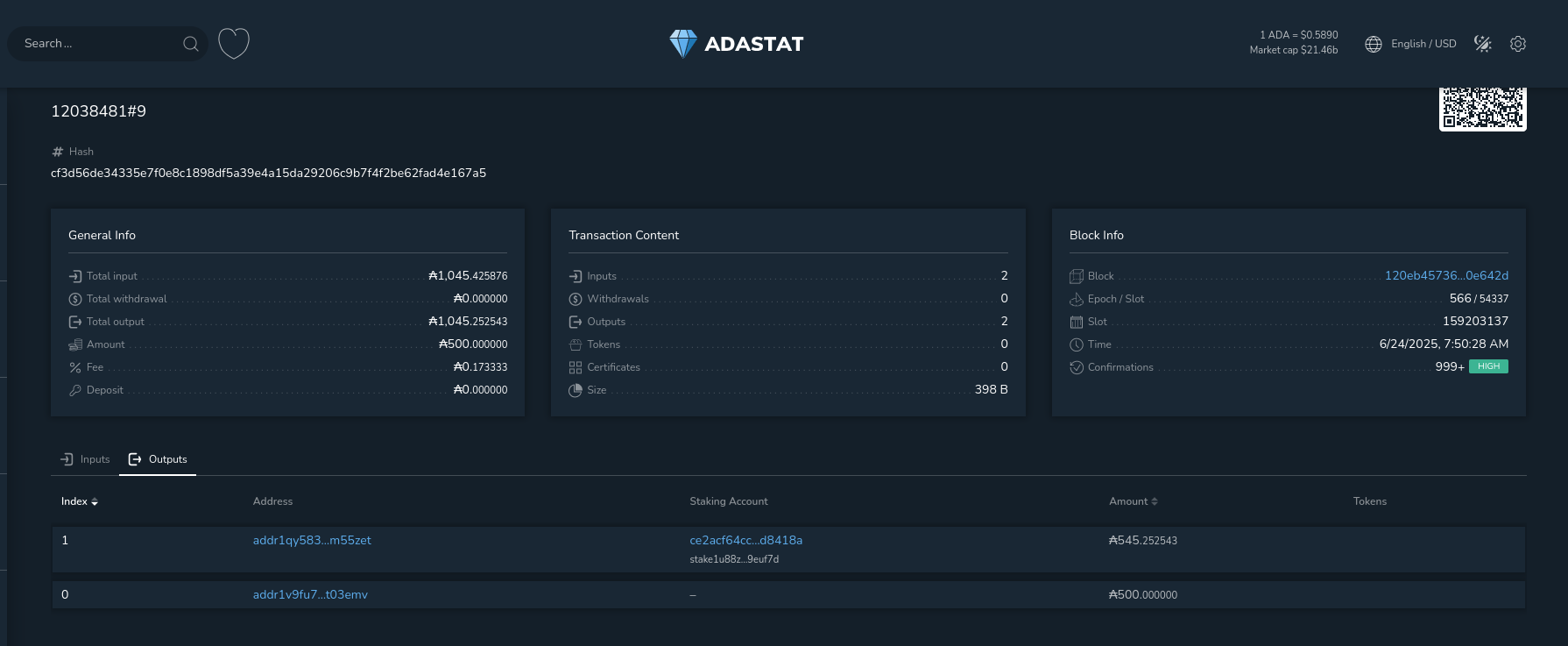1568x646 pixels.
Task: Click the hash symbol icon beside Hash
Action: pos(58,152)
